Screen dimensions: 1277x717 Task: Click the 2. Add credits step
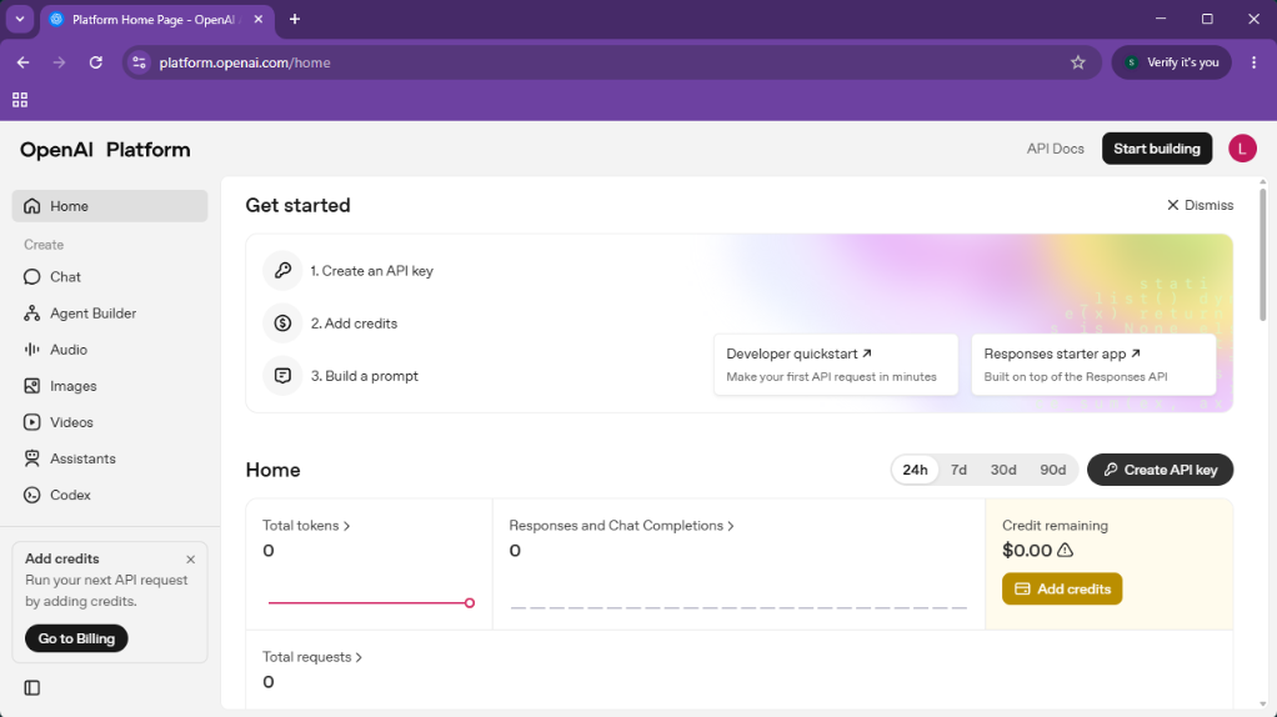pos(330,323)
